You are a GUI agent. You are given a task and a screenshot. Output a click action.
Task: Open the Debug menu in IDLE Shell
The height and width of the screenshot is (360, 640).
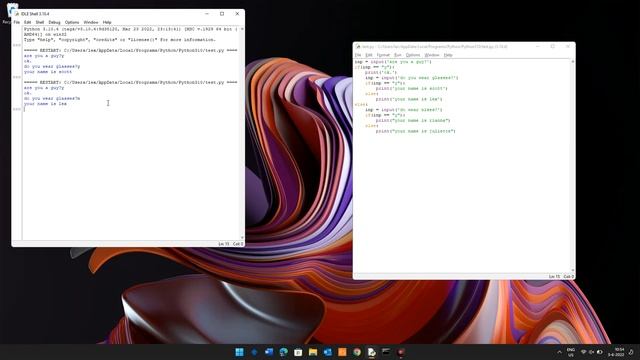pyautogui.click(x=54, y=22)
